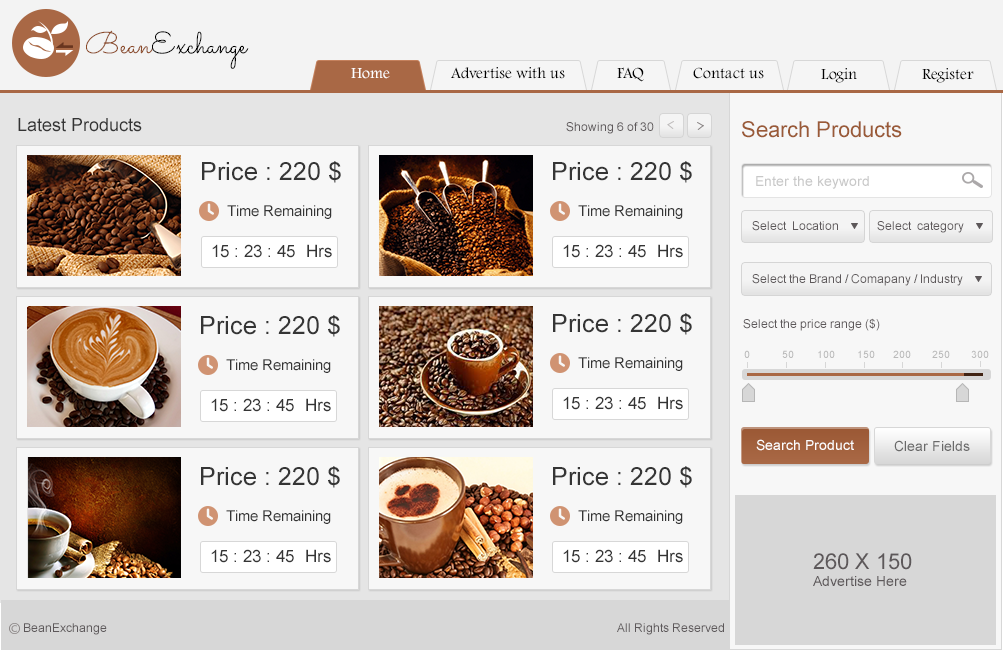Click the BeanExchange round logo icon
1003x650 pixels.
tap(46, 43)
